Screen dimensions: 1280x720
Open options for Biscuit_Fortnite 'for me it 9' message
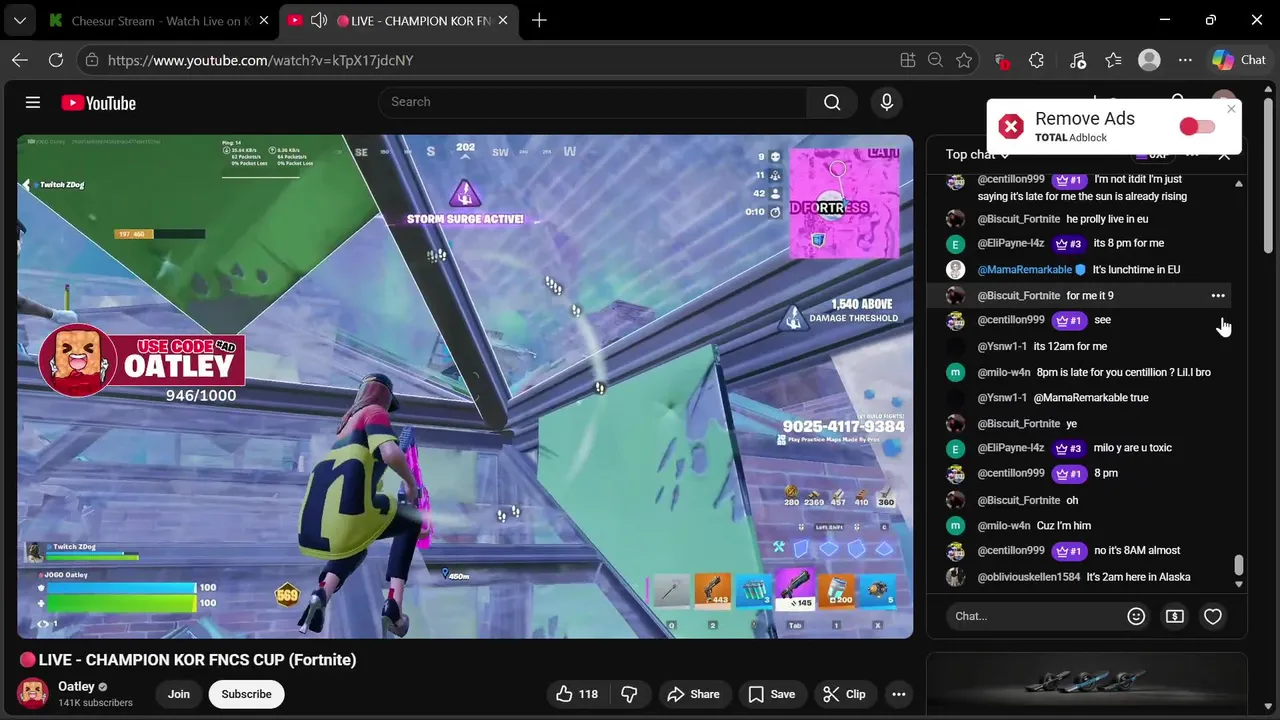coord(1218,295)
